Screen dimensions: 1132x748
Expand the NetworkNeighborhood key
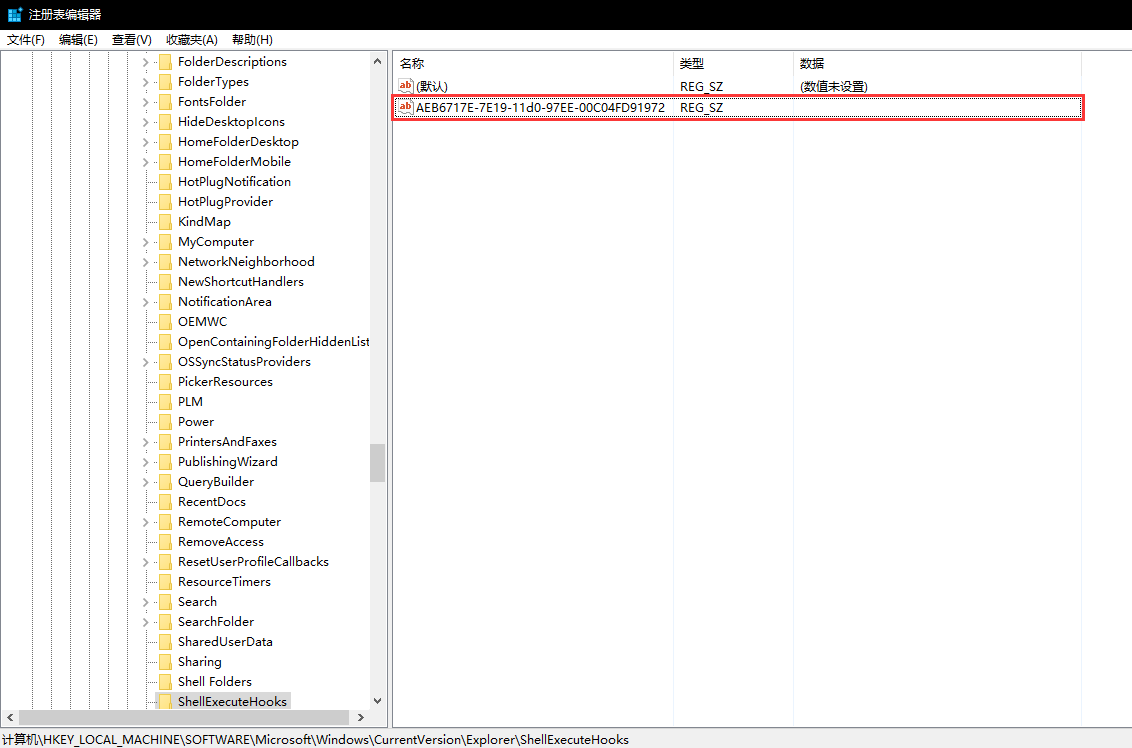pyautogui.click(x=146, y=262)
